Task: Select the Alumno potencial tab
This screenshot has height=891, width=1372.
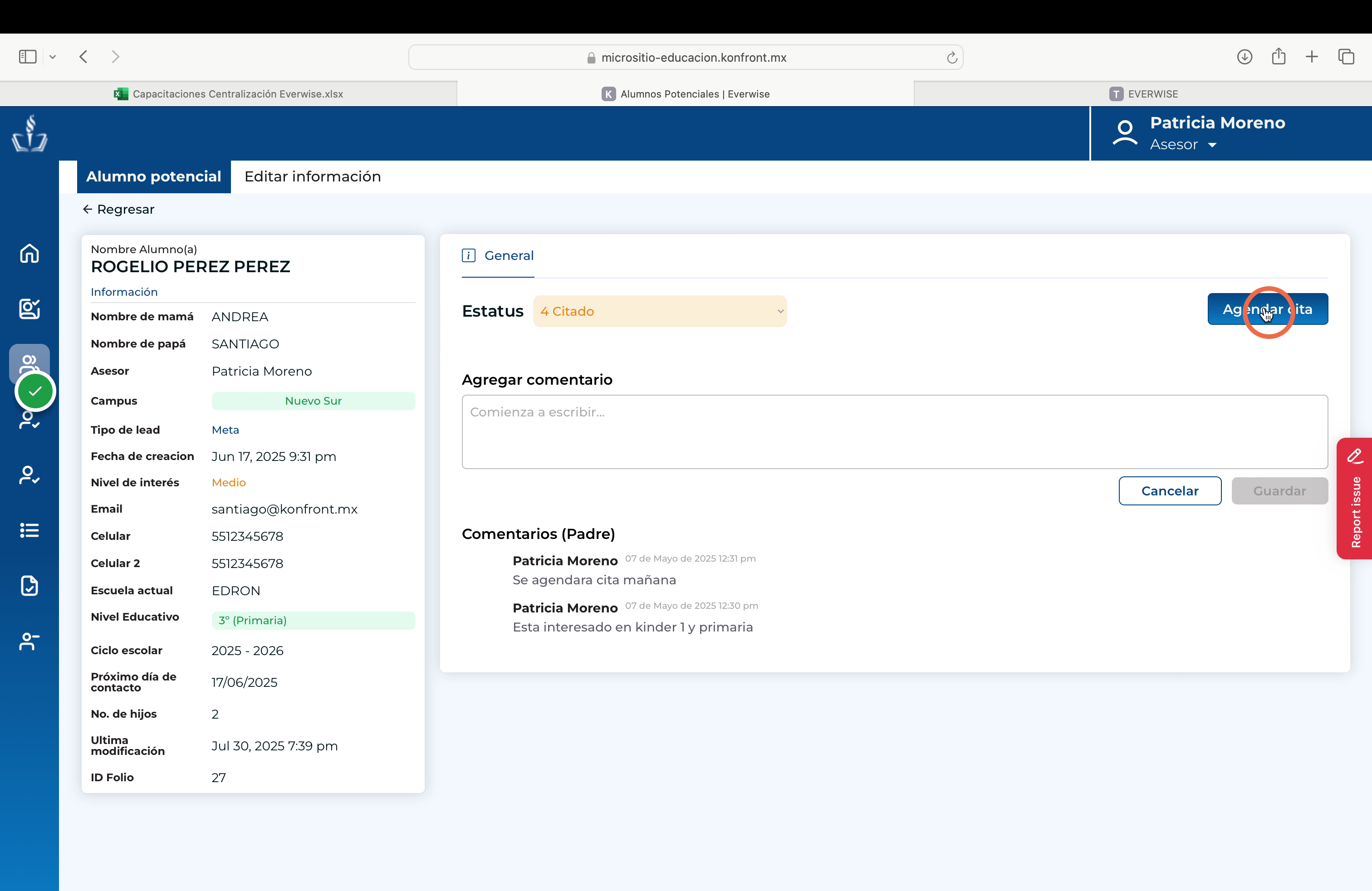Action: click(154, 176)
